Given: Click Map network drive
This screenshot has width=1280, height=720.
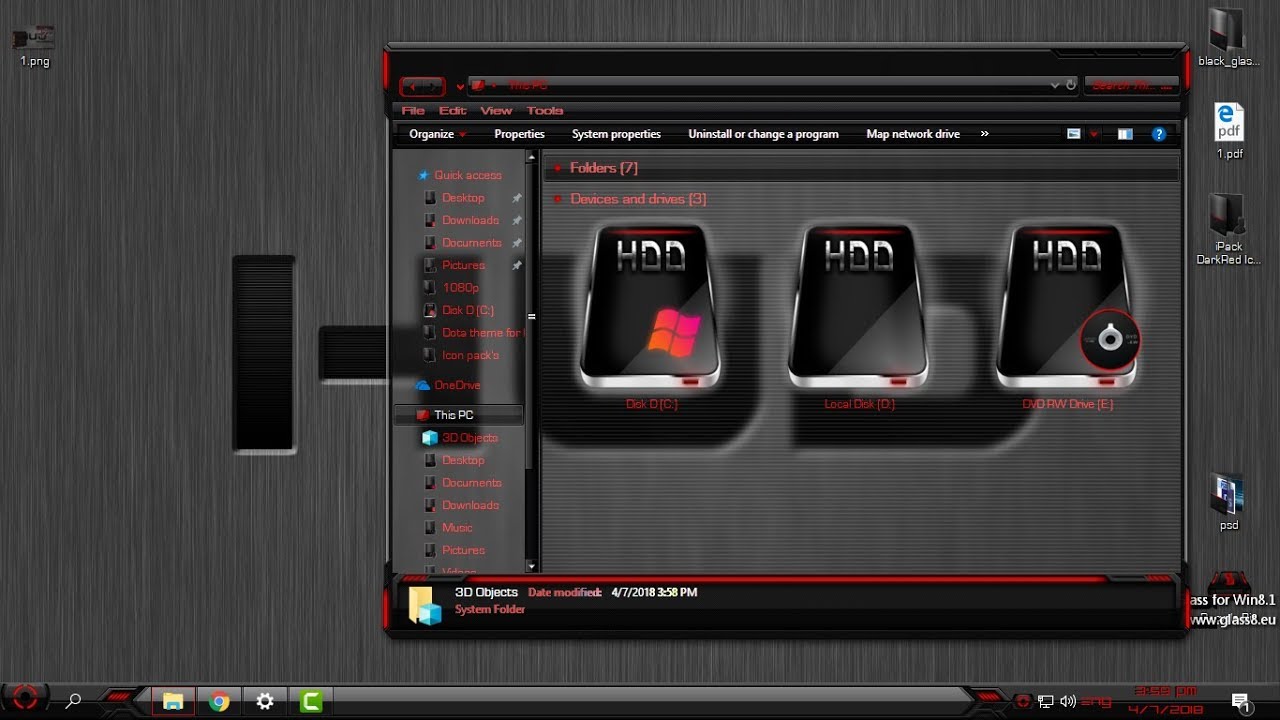Looking at the screenshot, I should coord(912,133).
